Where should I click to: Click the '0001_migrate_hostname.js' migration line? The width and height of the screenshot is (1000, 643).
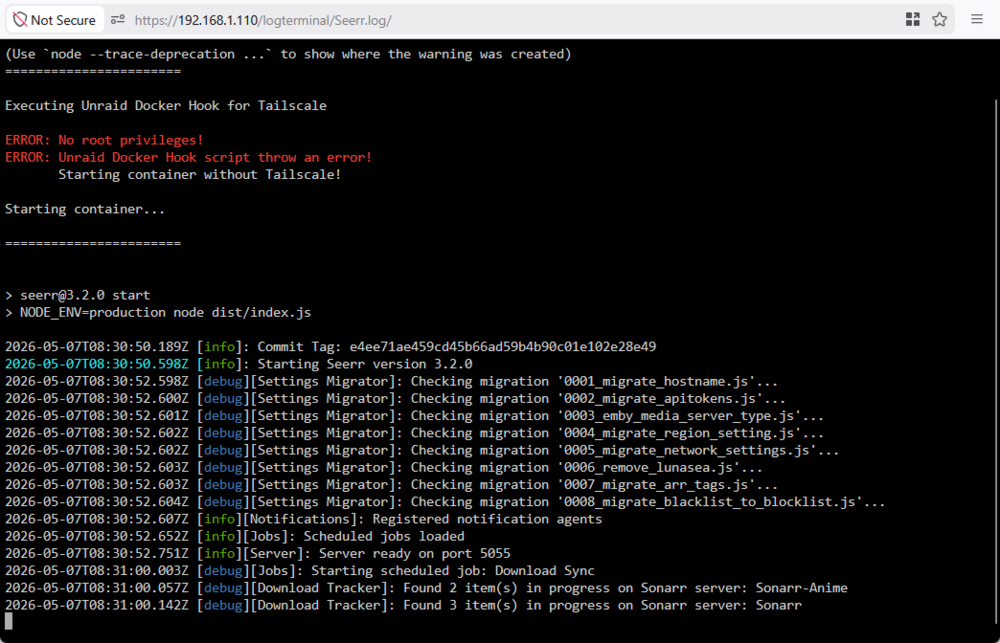392,381
